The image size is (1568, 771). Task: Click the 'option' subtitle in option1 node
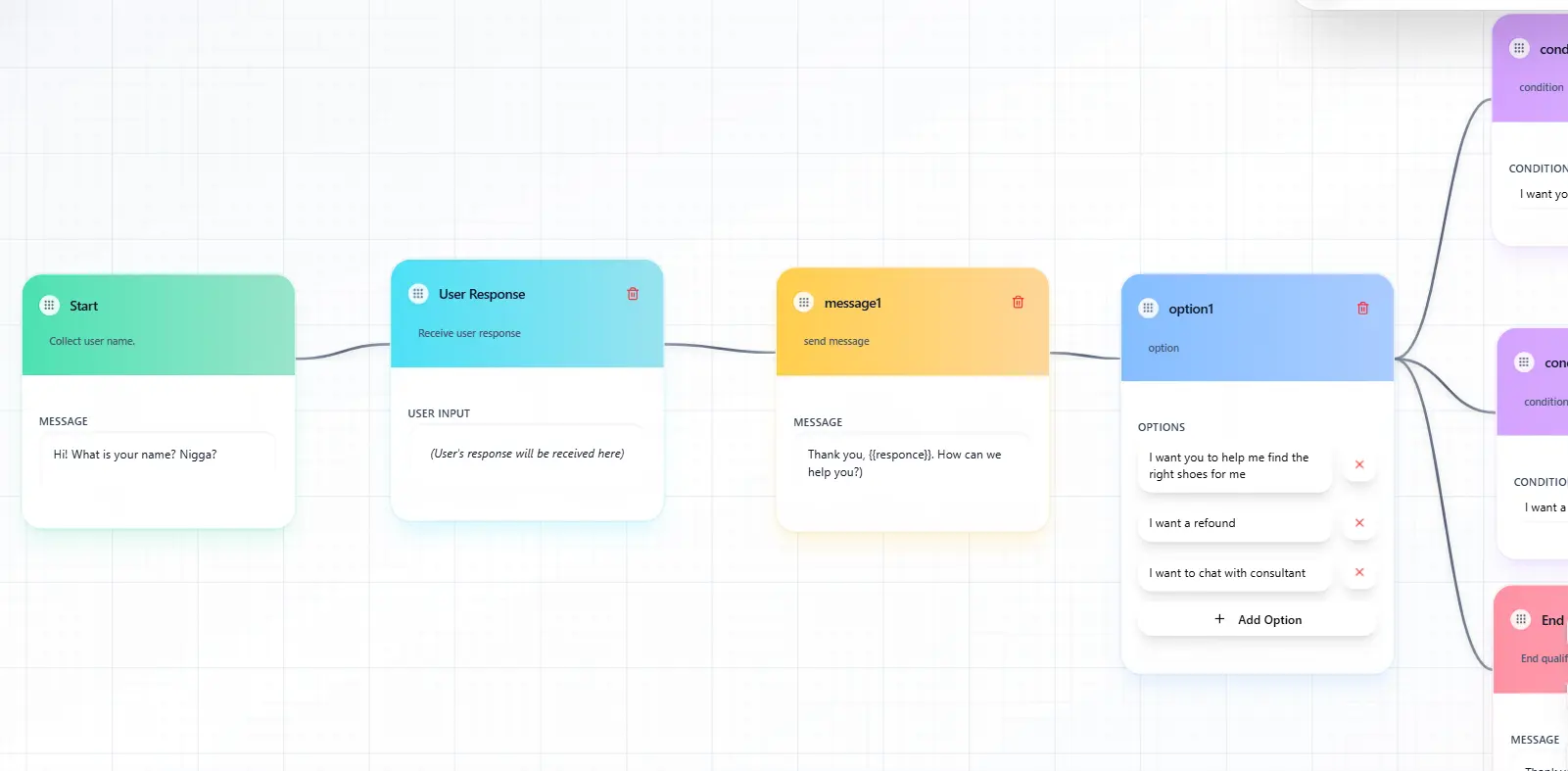pos(1164,348)
